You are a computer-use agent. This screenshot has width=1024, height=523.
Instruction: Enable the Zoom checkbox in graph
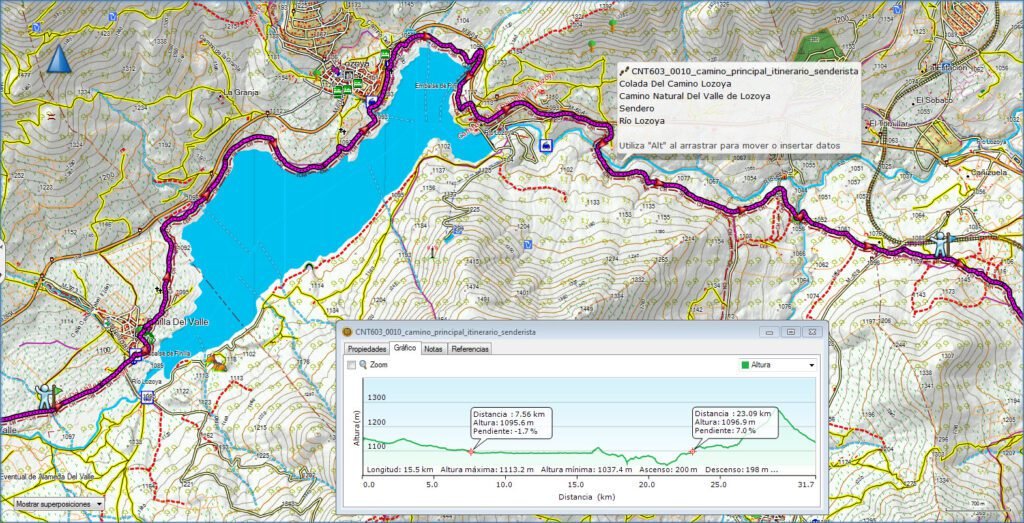click(x=351, y=365)
